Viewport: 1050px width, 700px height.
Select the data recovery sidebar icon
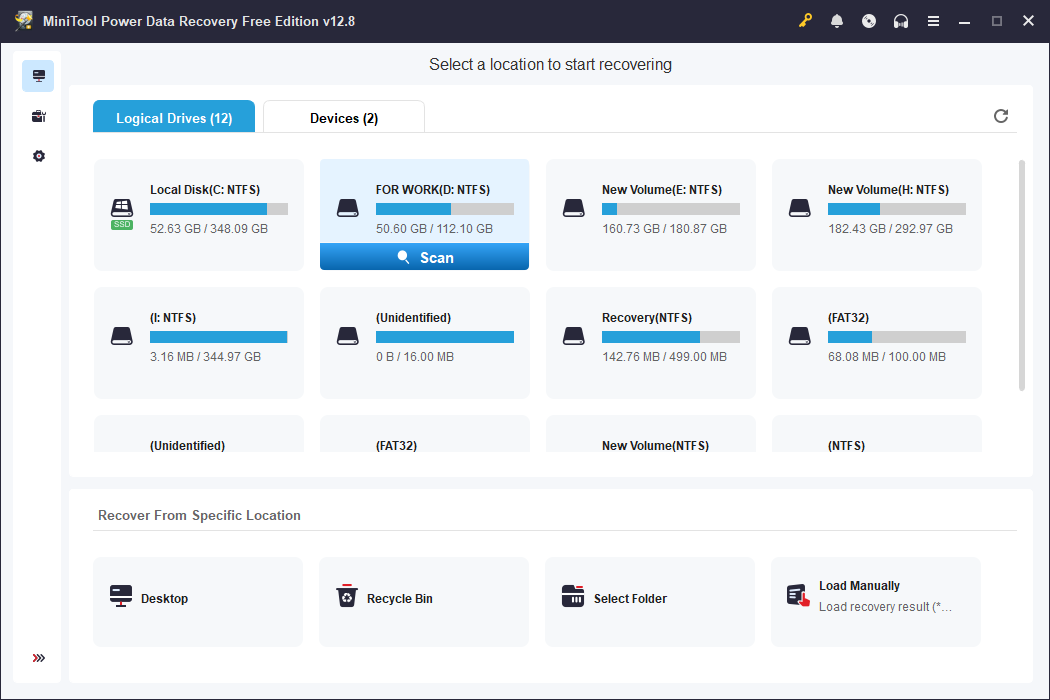click(38, 75)
